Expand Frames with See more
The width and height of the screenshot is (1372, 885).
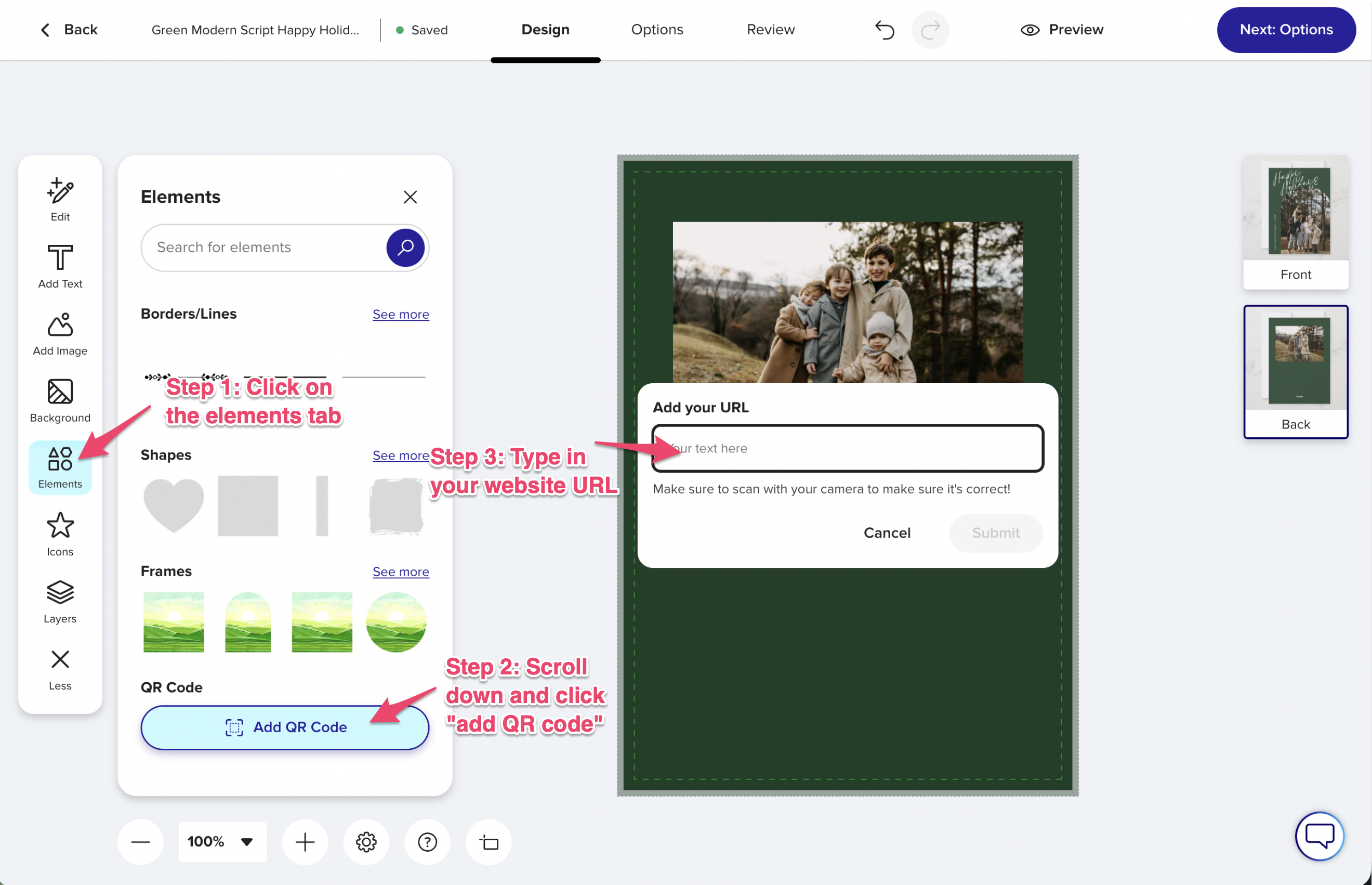pyautogui.click(x=400, y=572)
